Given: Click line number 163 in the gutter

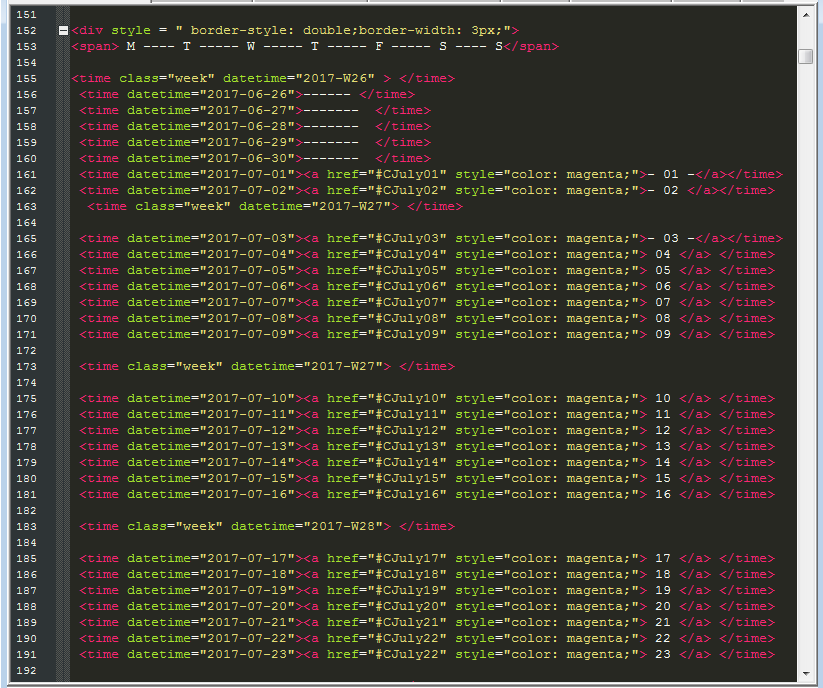Looking at the screenshot, I should [x=26, y=207].
